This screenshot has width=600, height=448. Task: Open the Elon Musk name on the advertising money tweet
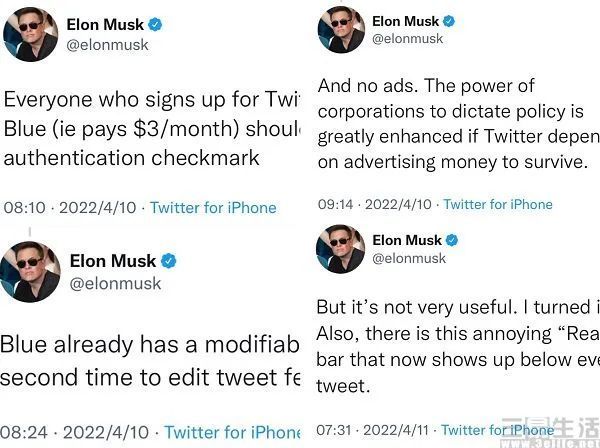coord(406,20)
